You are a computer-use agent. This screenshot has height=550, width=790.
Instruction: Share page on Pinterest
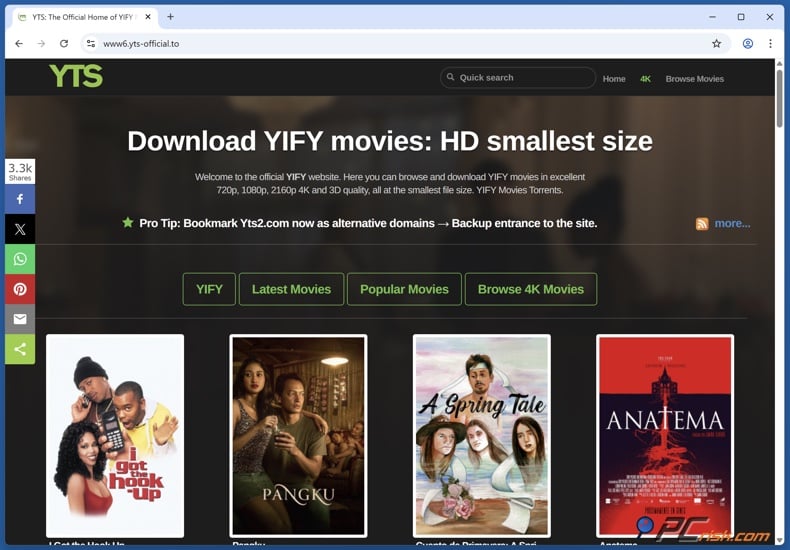tap(20, 289)
